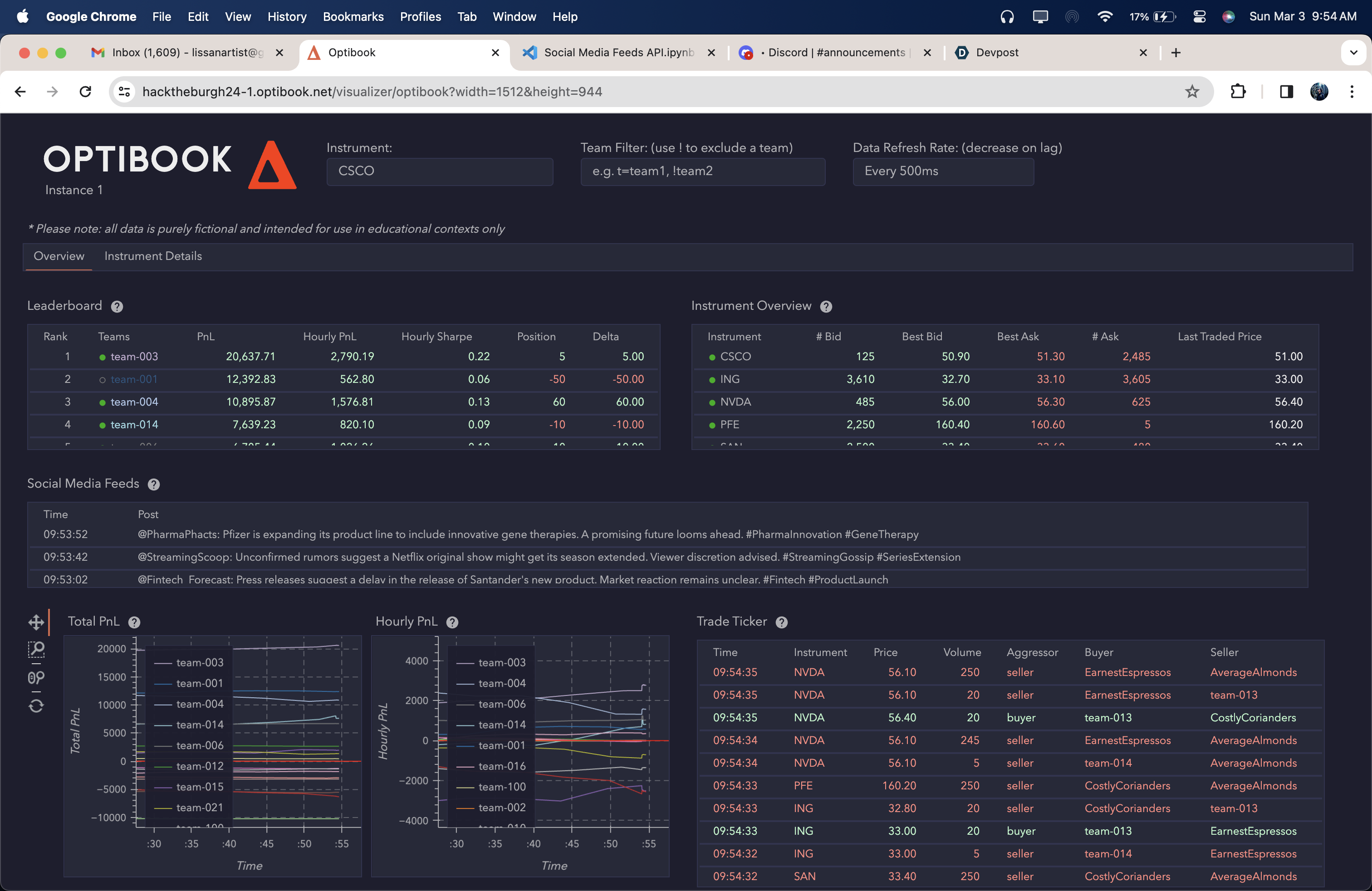Bookmark this page with star icon

1191,92
